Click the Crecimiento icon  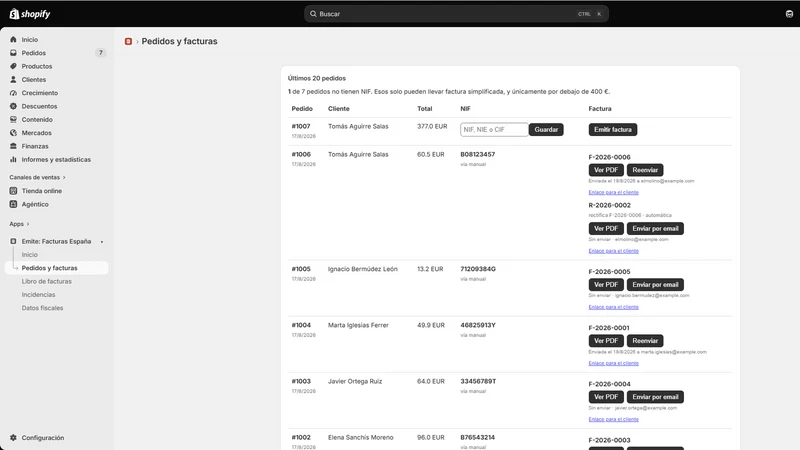coord(13,93)
